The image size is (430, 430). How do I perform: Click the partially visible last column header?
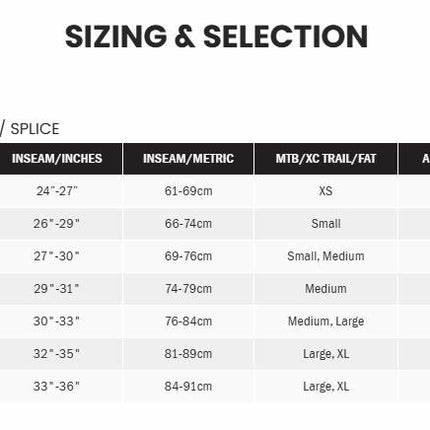coord(414,159)
